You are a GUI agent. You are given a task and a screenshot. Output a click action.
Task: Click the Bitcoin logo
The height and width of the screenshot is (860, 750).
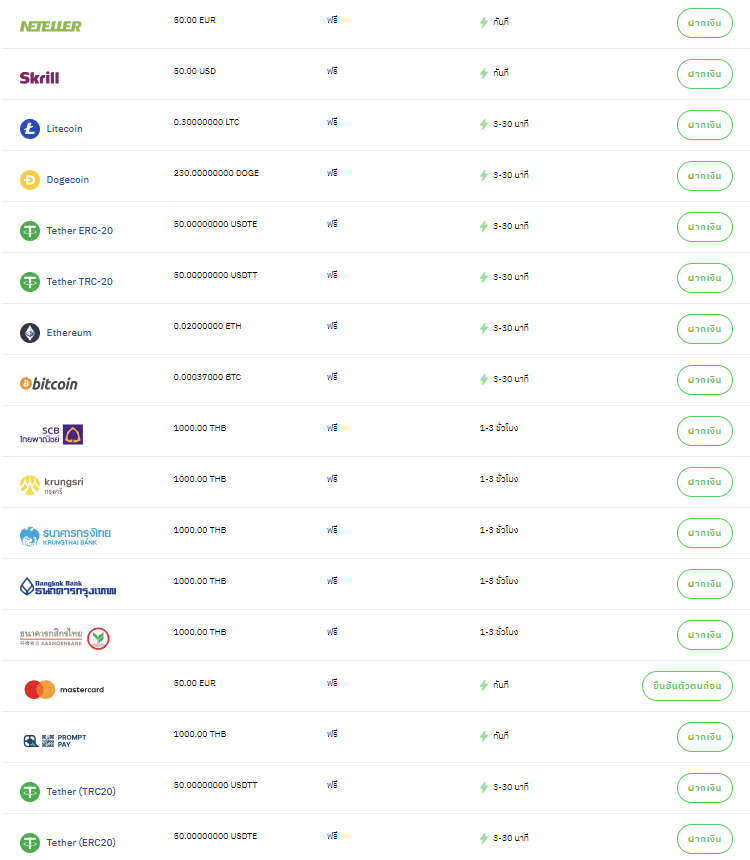pyautogui.click(x=49, y=384)
